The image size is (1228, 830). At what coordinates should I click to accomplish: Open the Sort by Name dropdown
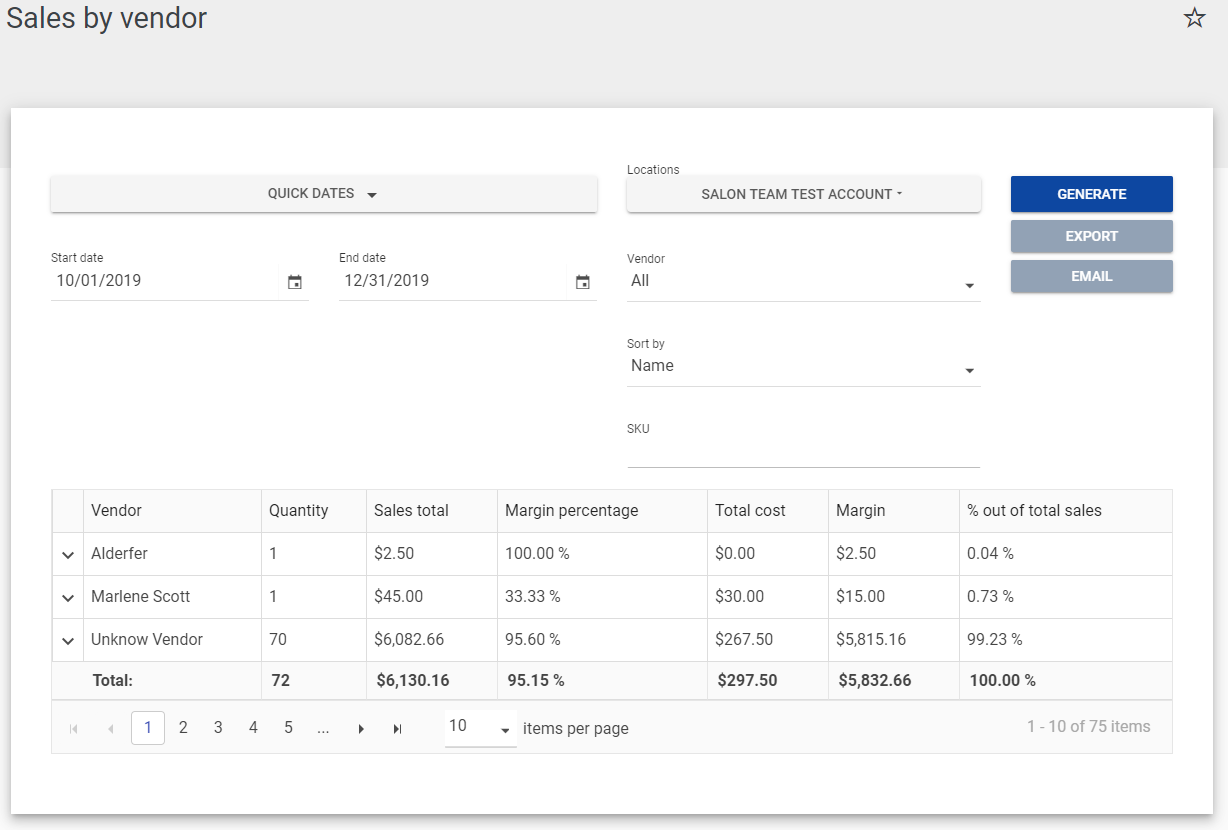point(803,367)
